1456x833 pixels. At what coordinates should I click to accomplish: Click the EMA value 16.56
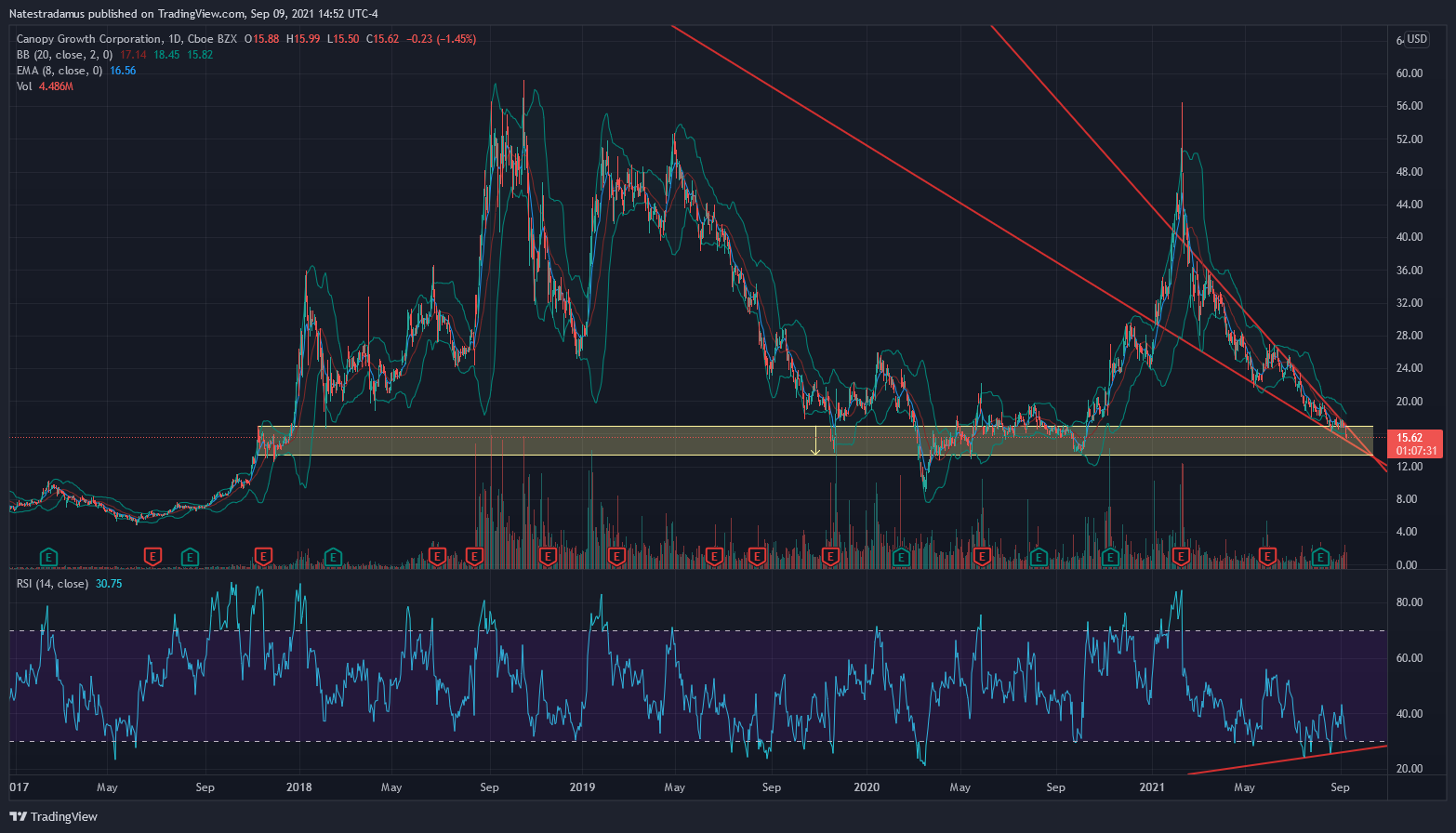coord(123,71)
